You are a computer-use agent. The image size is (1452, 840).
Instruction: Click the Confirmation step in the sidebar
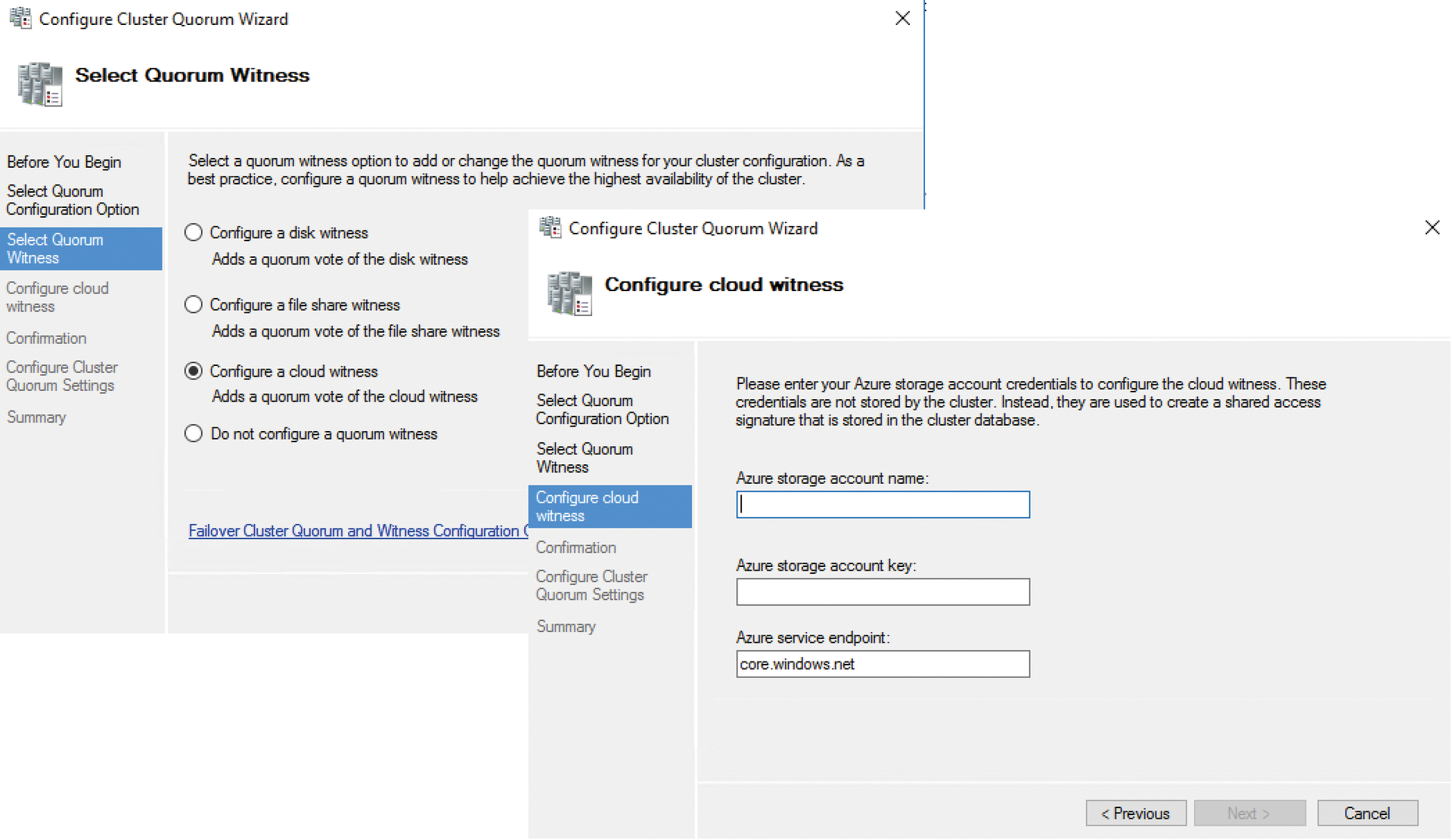coord(576,547)
